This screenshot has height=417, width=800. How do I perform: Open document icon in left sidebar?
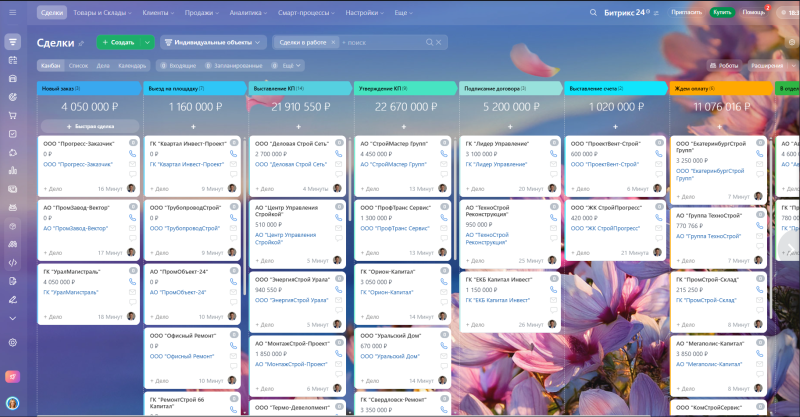[13, 281]
